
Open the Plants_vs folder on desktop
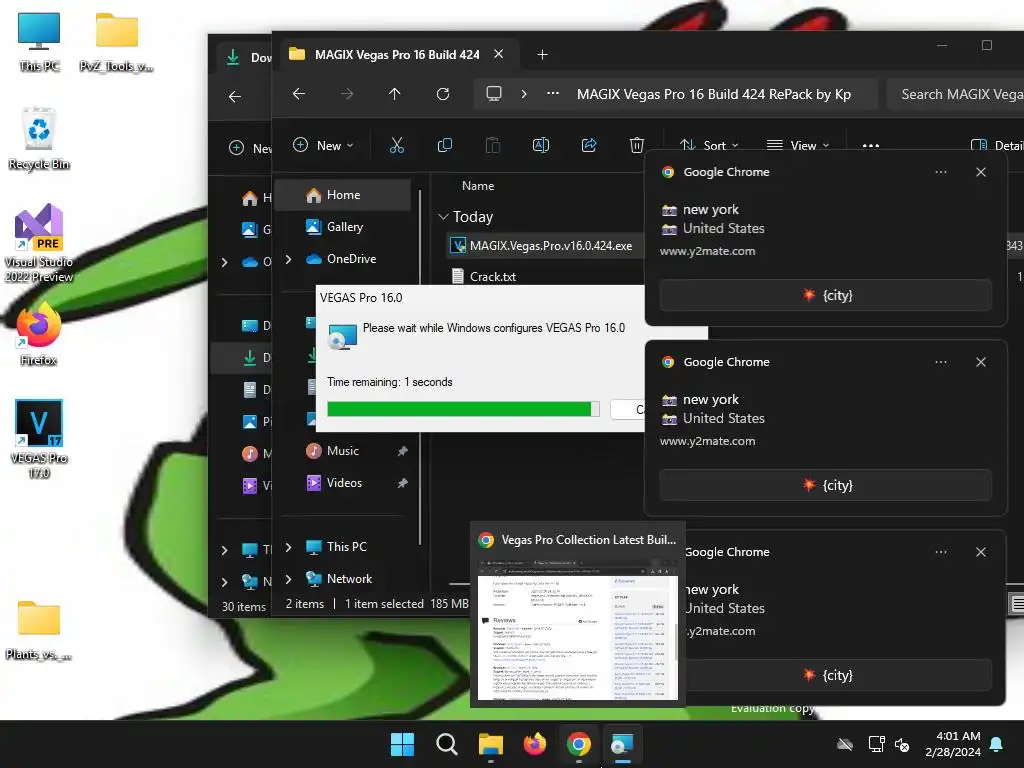coord(39,630)
